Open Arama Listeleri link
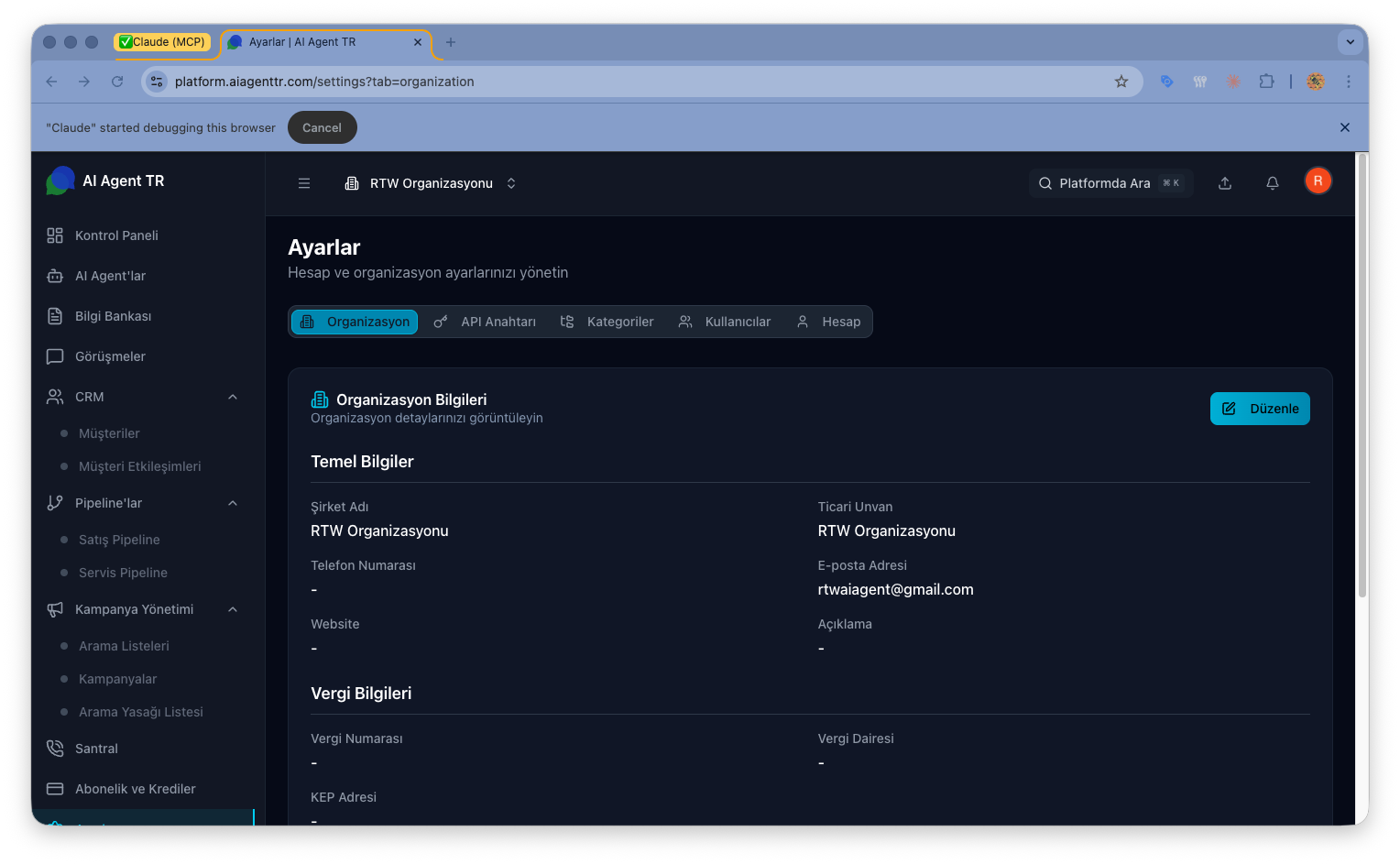Image resolution: width=1400 pixels, height=864 pixels. [124, 646]
